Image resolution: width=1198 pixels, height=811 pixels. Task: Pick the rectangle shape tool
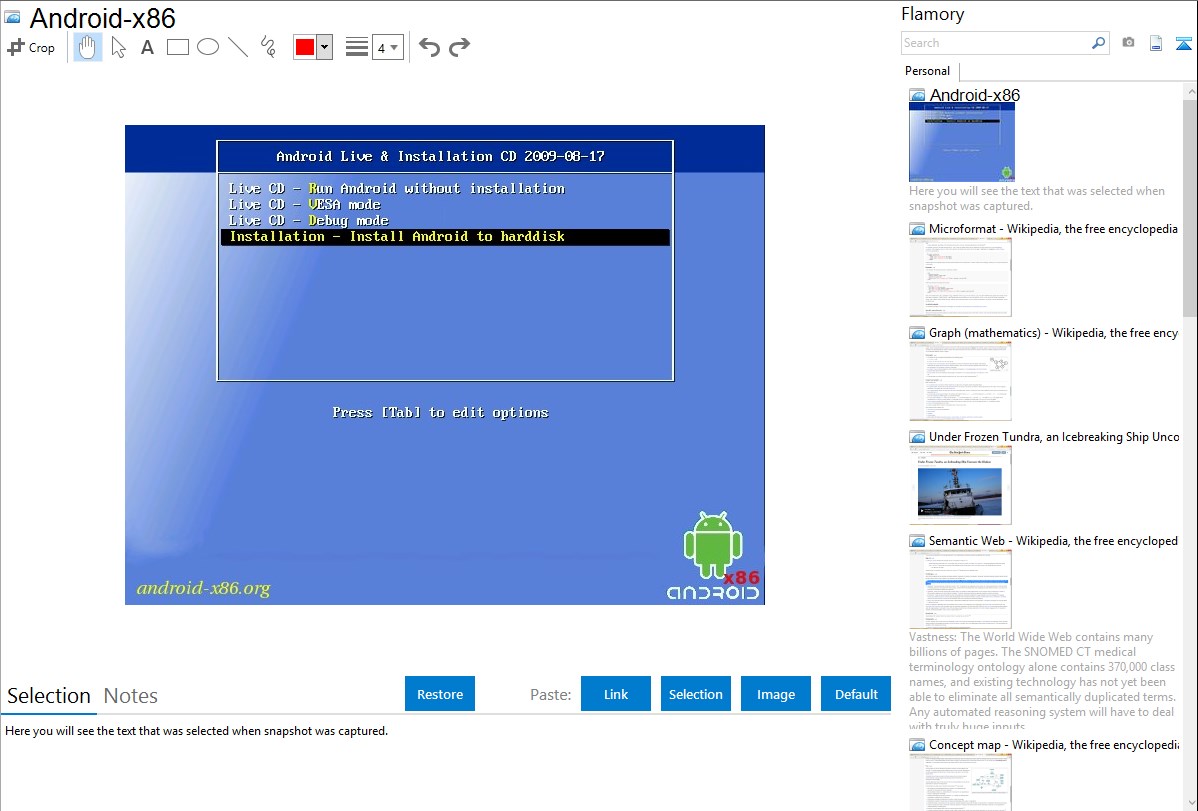click(x=178, y=47)
